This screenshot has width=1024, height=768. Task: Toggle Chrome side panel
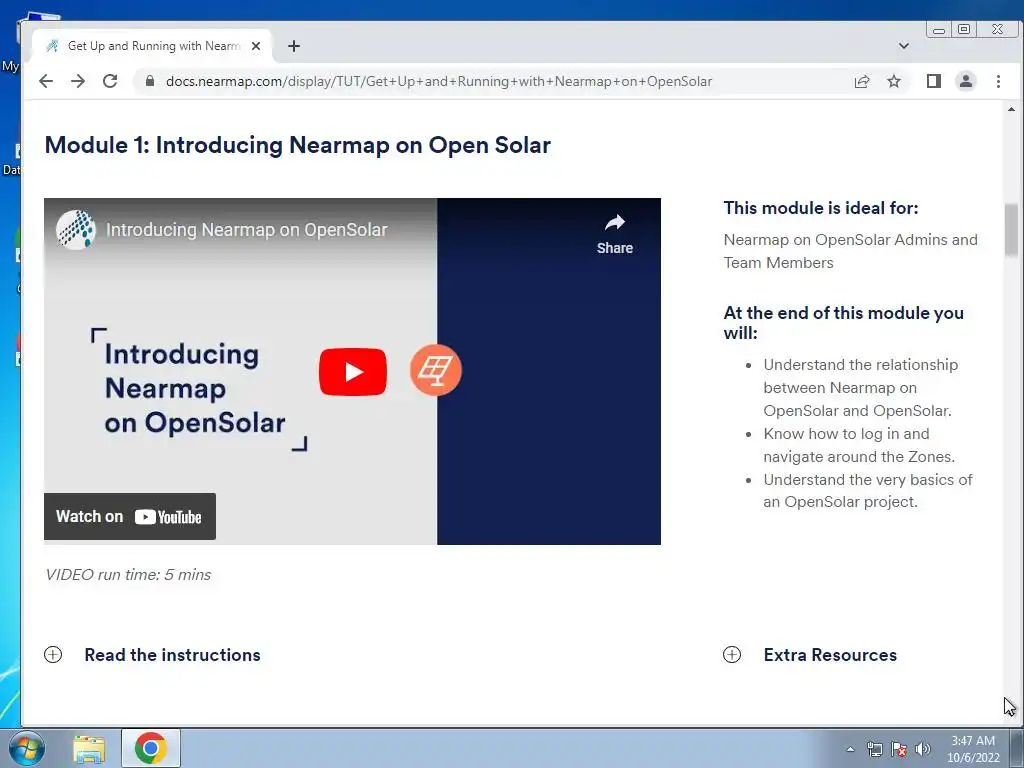pyautogui.click(x=934, y=81)
